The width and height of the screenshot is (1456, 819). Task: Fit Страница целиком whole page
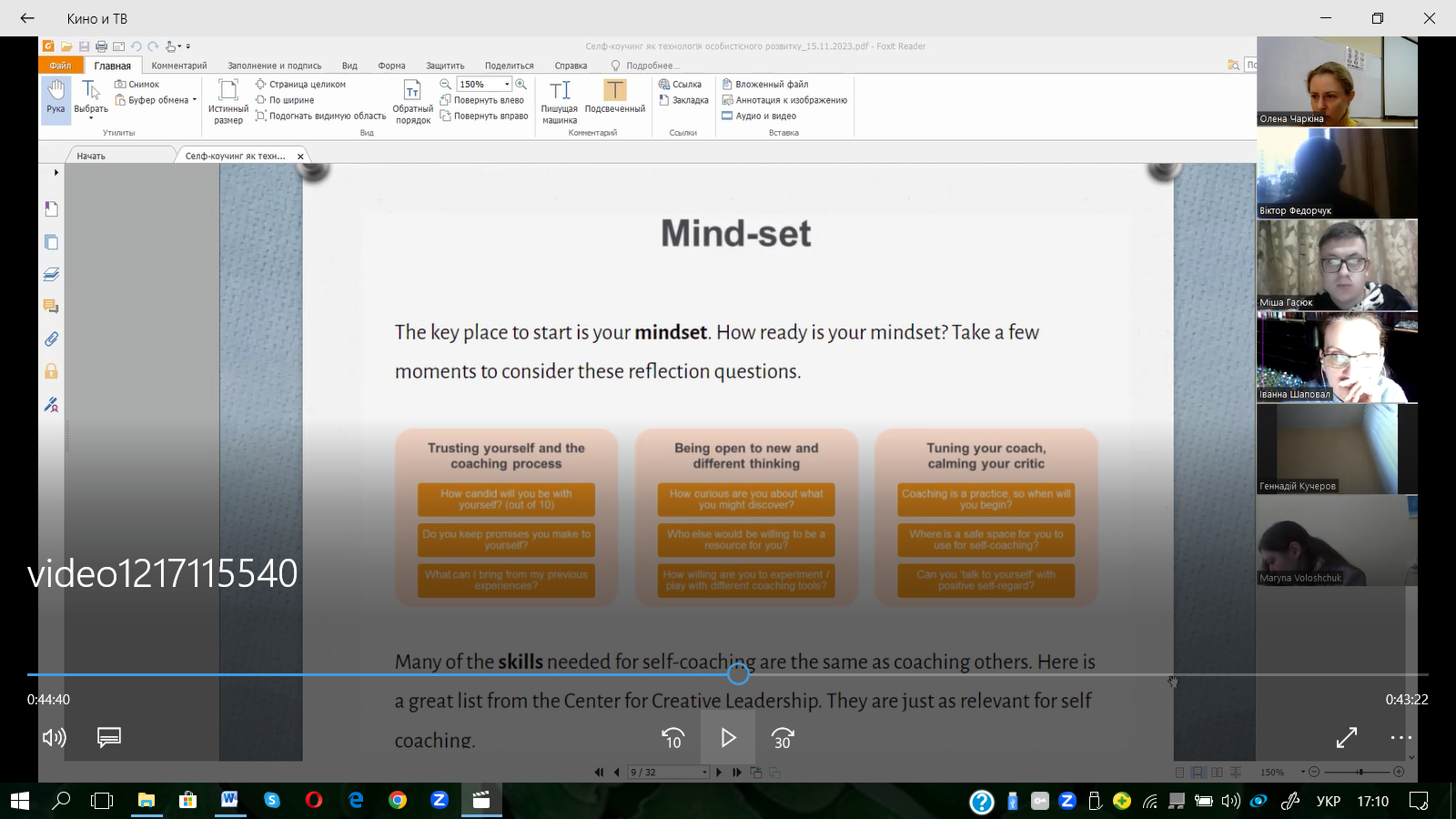(300, 84)
